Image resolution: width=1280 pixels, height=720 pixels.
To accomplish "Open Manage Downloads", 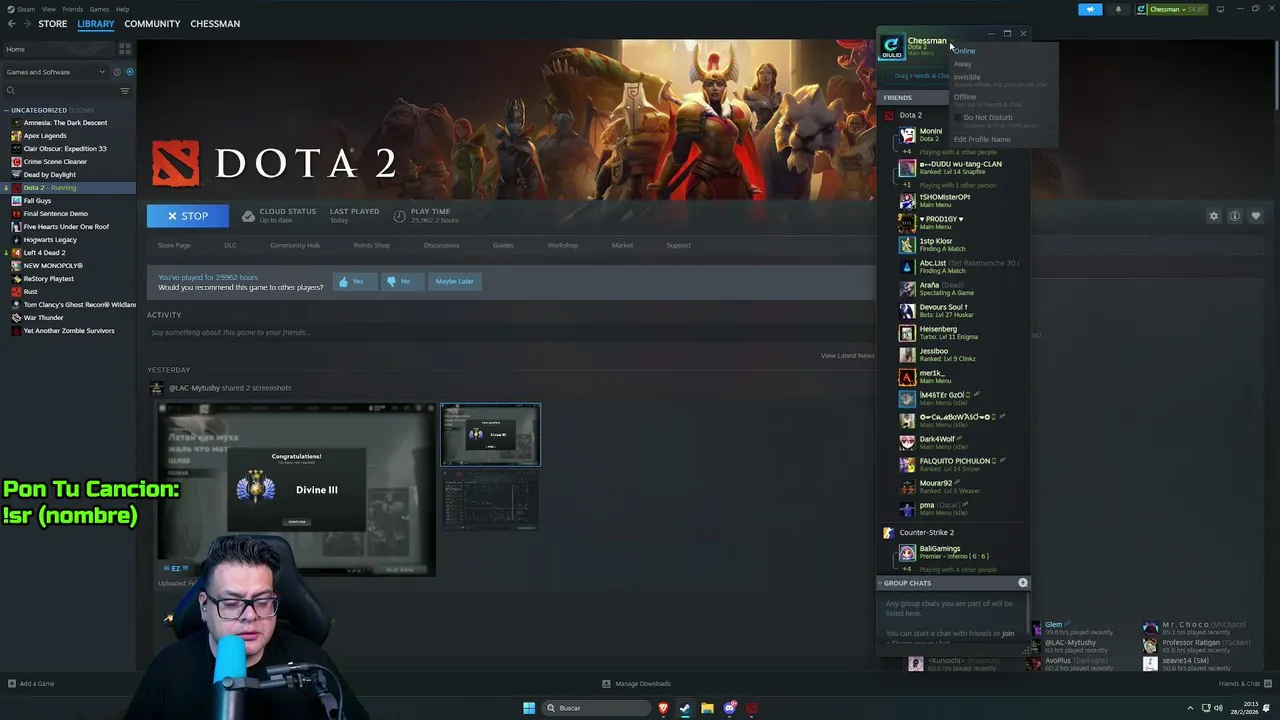I will [637, 684].
